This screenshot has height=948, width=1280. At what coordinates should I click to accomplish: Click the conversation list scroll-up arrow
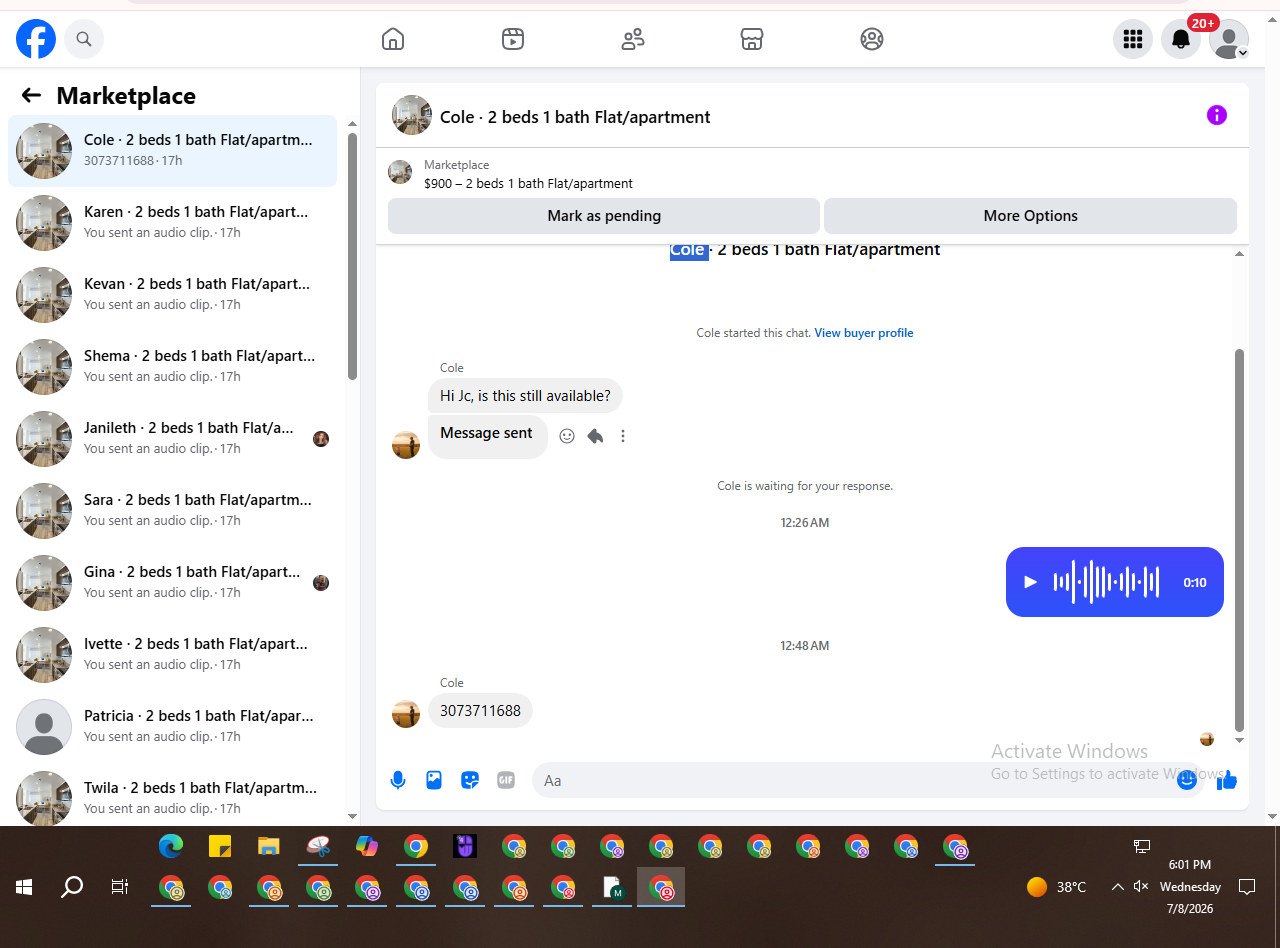point(352,123)
